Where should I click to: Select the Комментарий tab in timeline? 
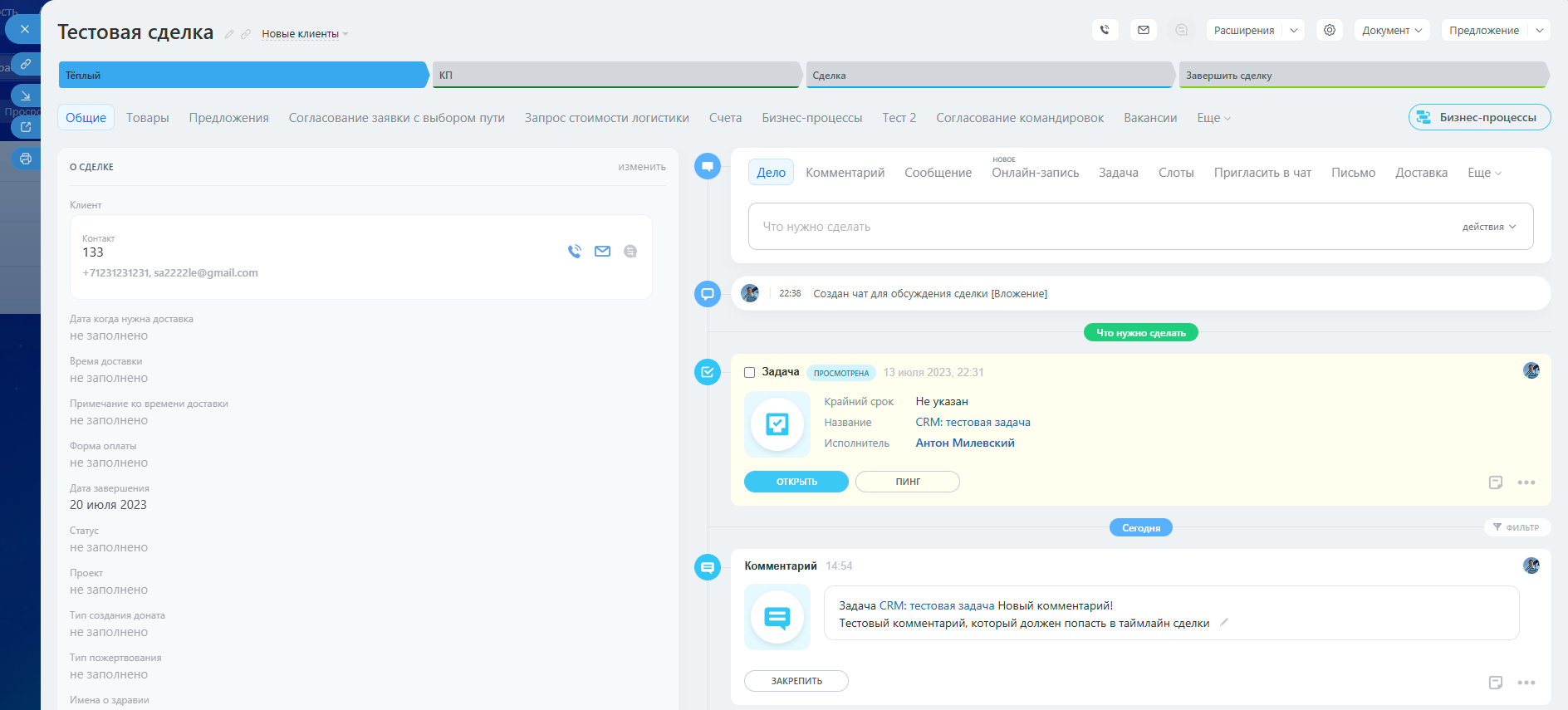[x=845, y=173]
